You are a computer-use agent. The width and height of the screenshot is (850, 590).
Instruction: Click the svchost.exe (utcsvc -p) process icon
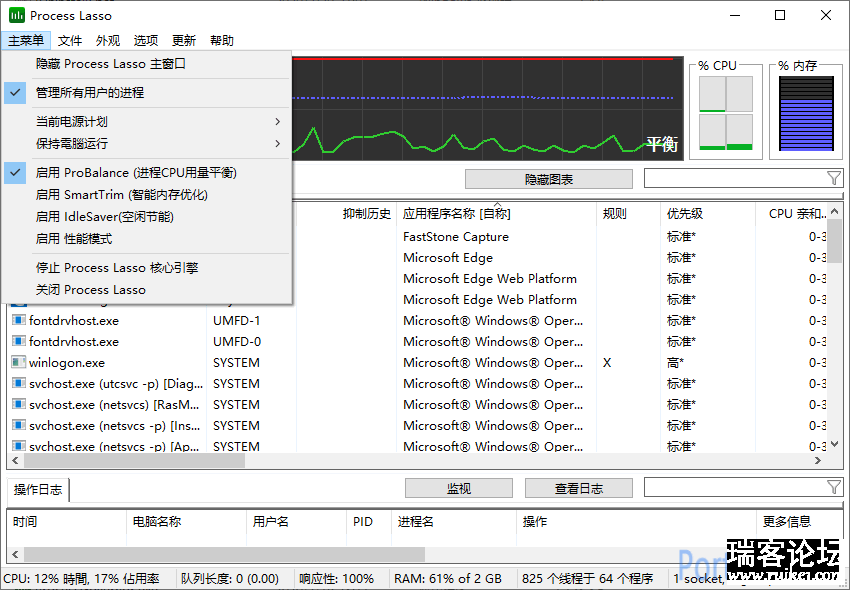(x=19, y=383)
